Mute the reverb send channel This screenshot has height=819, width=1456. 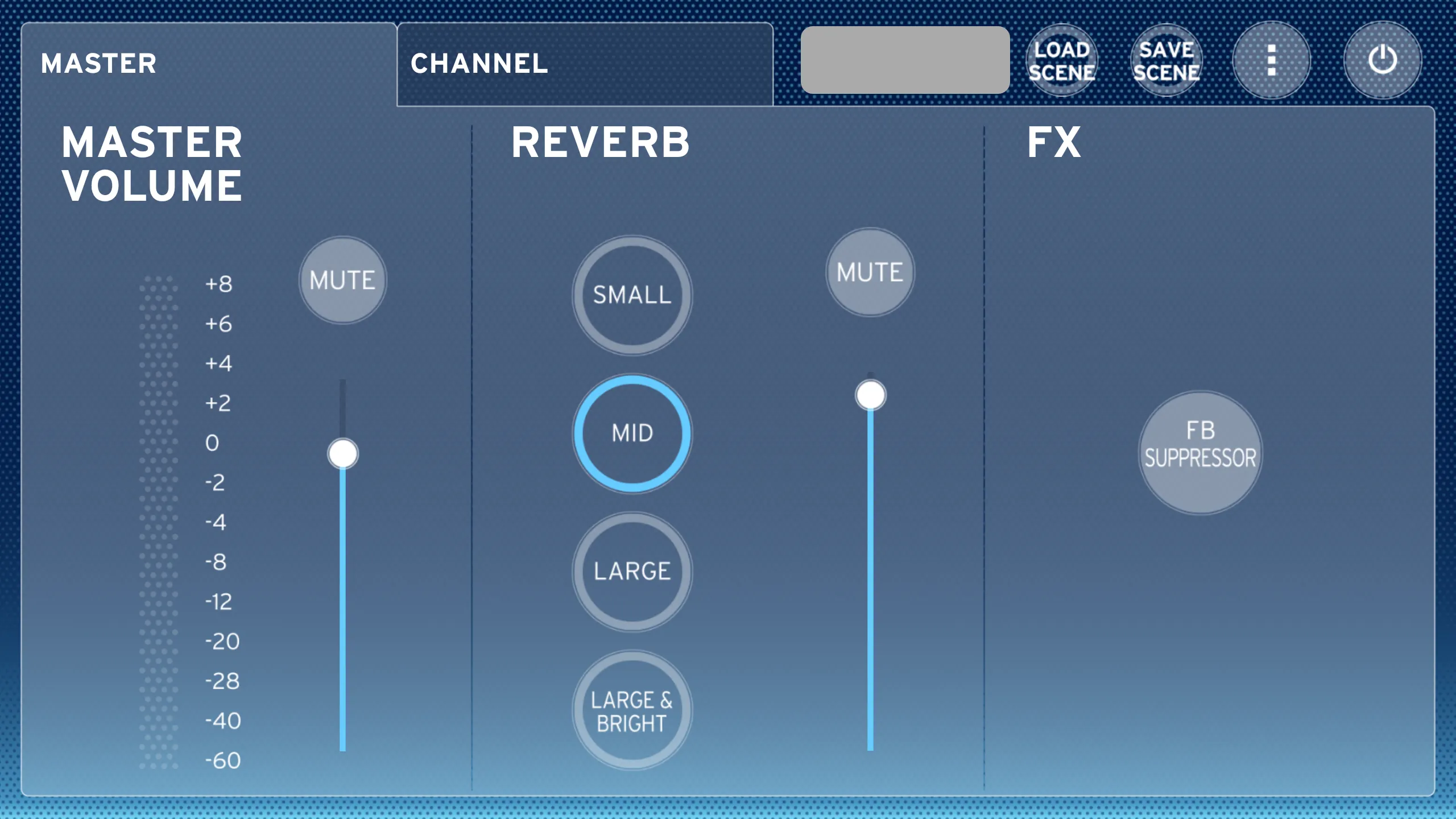[x=868, y=272]
